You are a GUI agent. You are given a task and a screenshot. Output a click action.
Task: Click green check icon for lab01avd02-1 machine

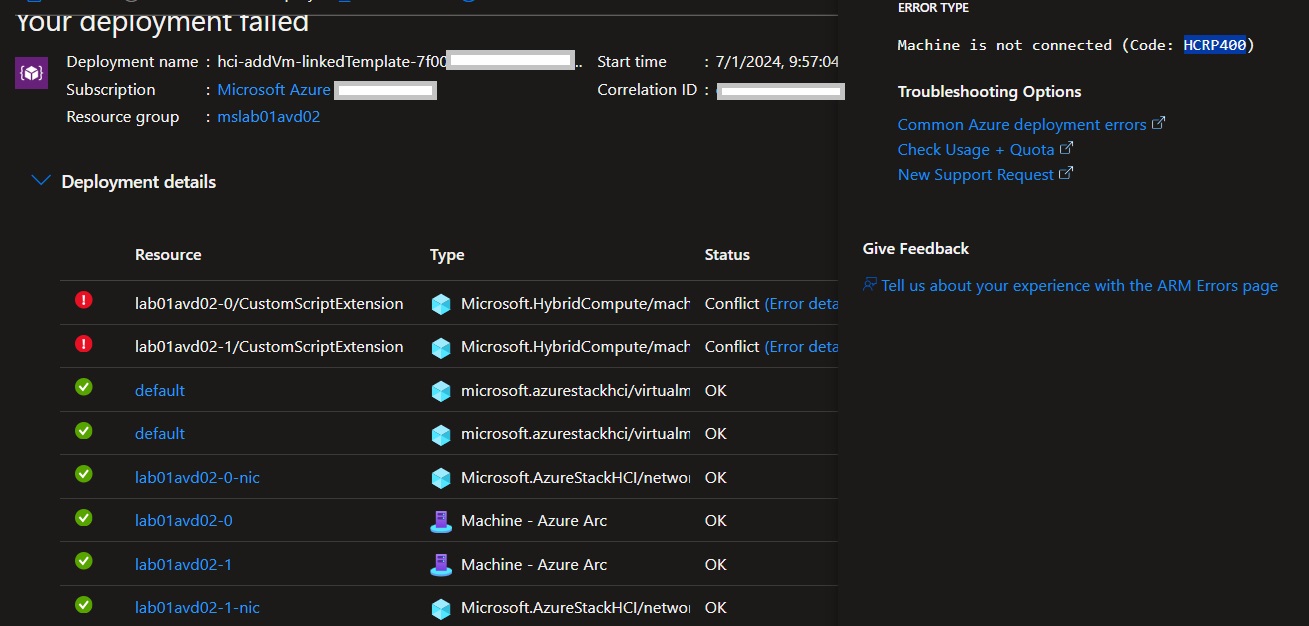tap(84, 561)
